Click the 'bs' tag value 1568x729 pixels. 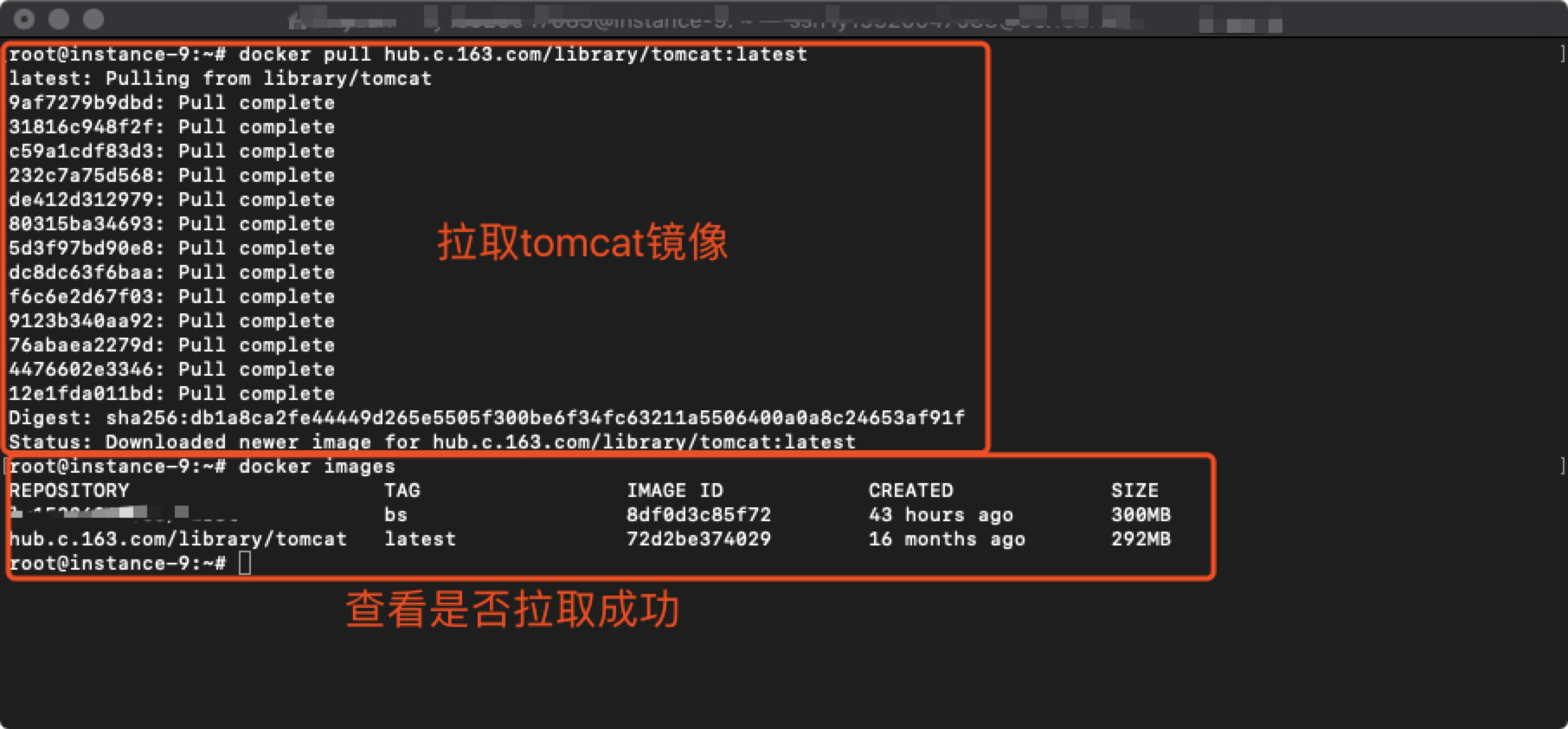pos(395,515)
